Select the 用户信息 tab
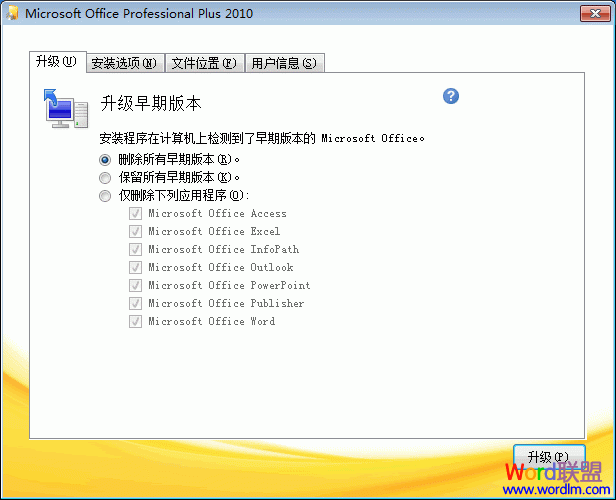The width and height of the screenshot is (616, 500). point(284,63)
